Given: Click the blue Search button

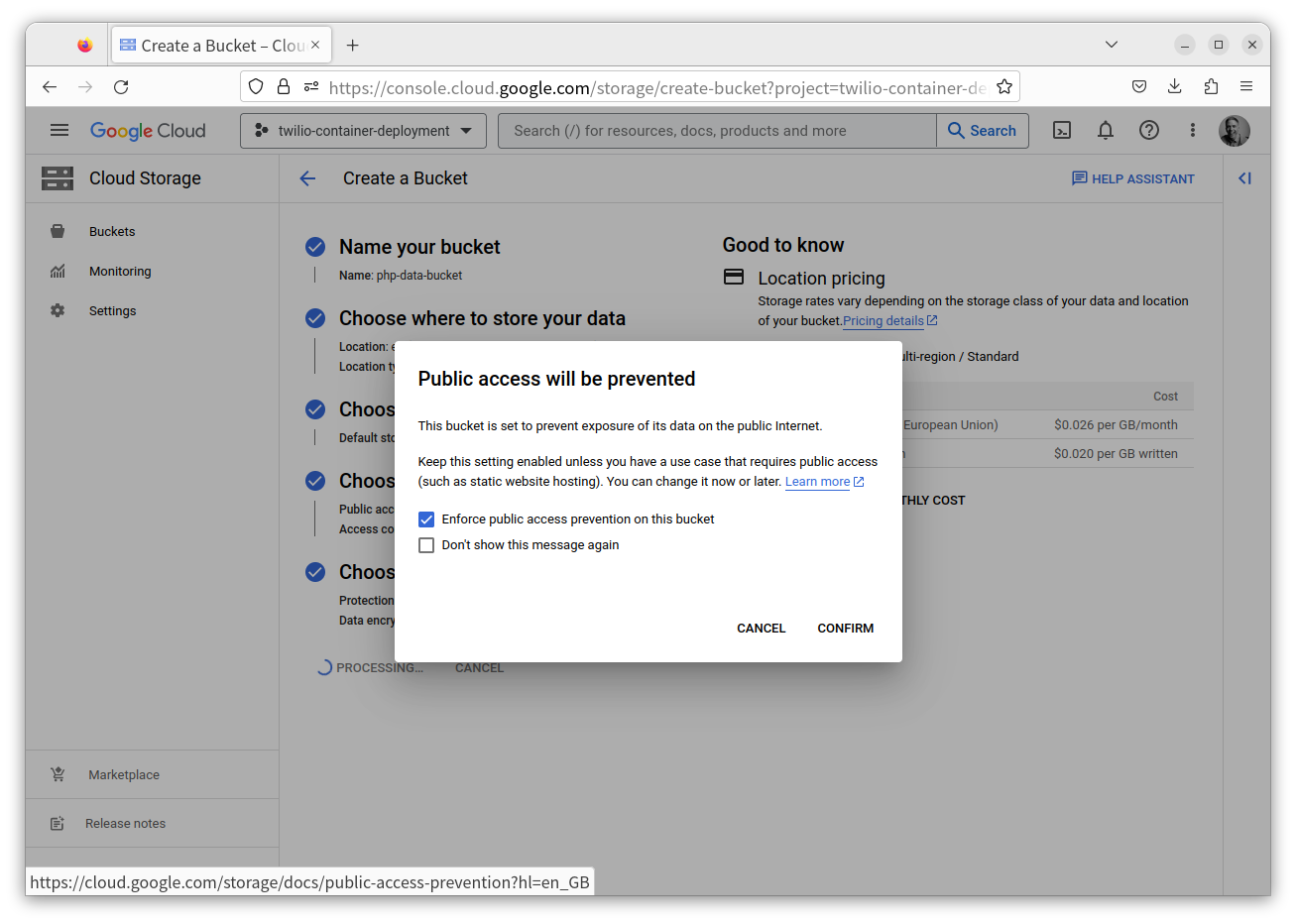Looking at the screenshot, I should click(983, 131).
